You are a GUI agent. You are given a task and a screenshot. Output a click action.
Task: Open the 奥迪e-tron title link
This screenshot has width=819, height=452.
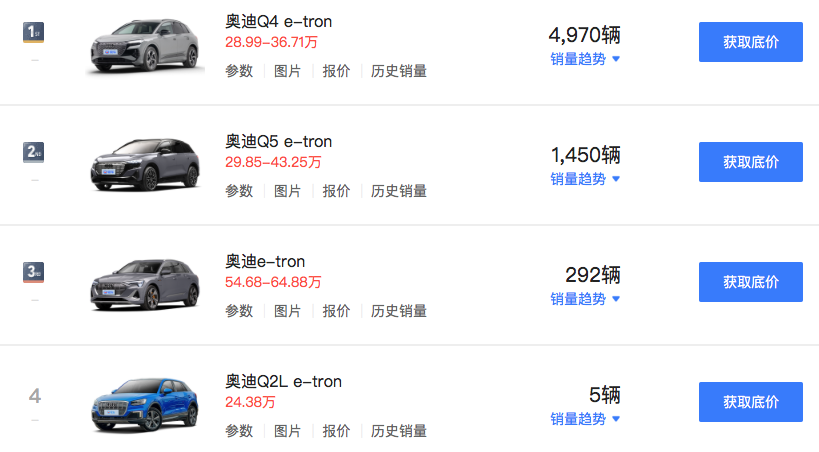tap(265, 261)
